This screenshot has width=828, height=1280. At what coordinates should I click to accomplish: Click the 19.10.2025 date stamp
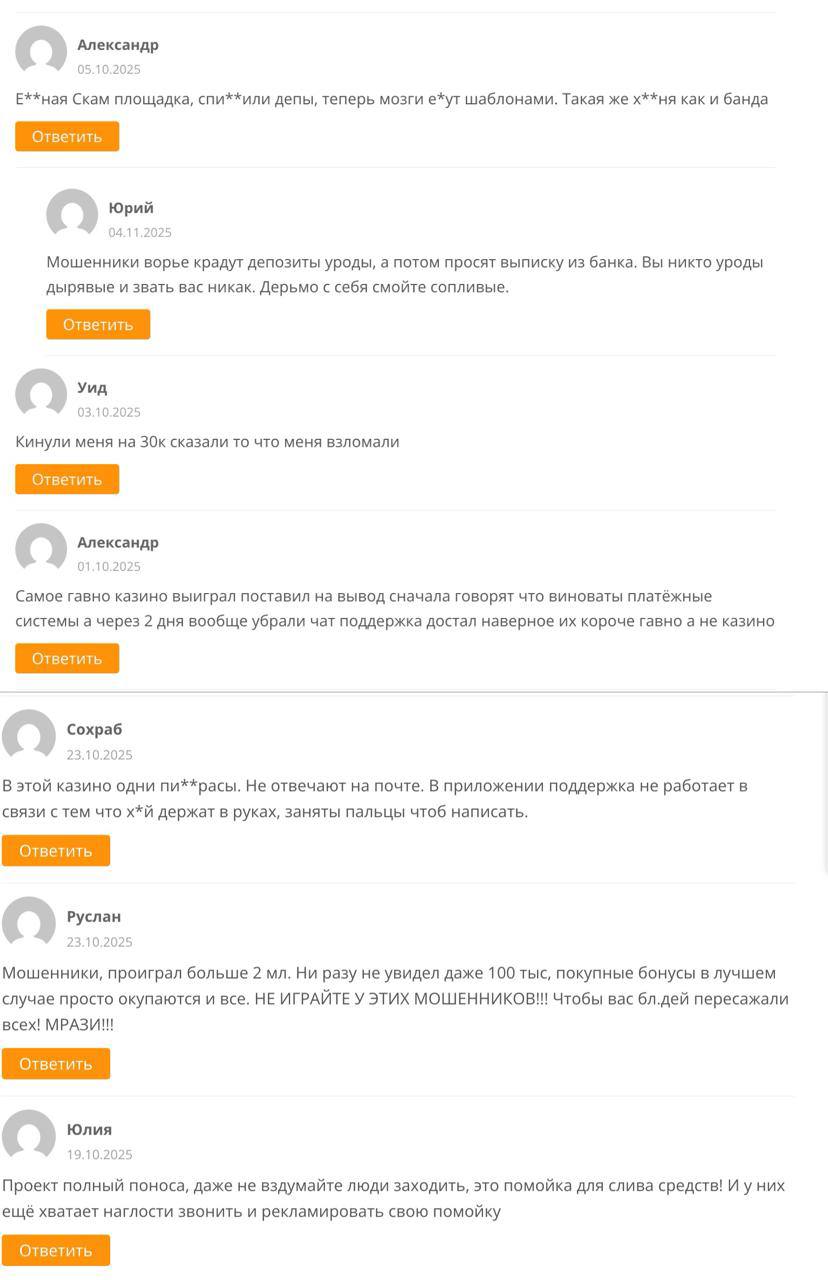click(99, 1155)
